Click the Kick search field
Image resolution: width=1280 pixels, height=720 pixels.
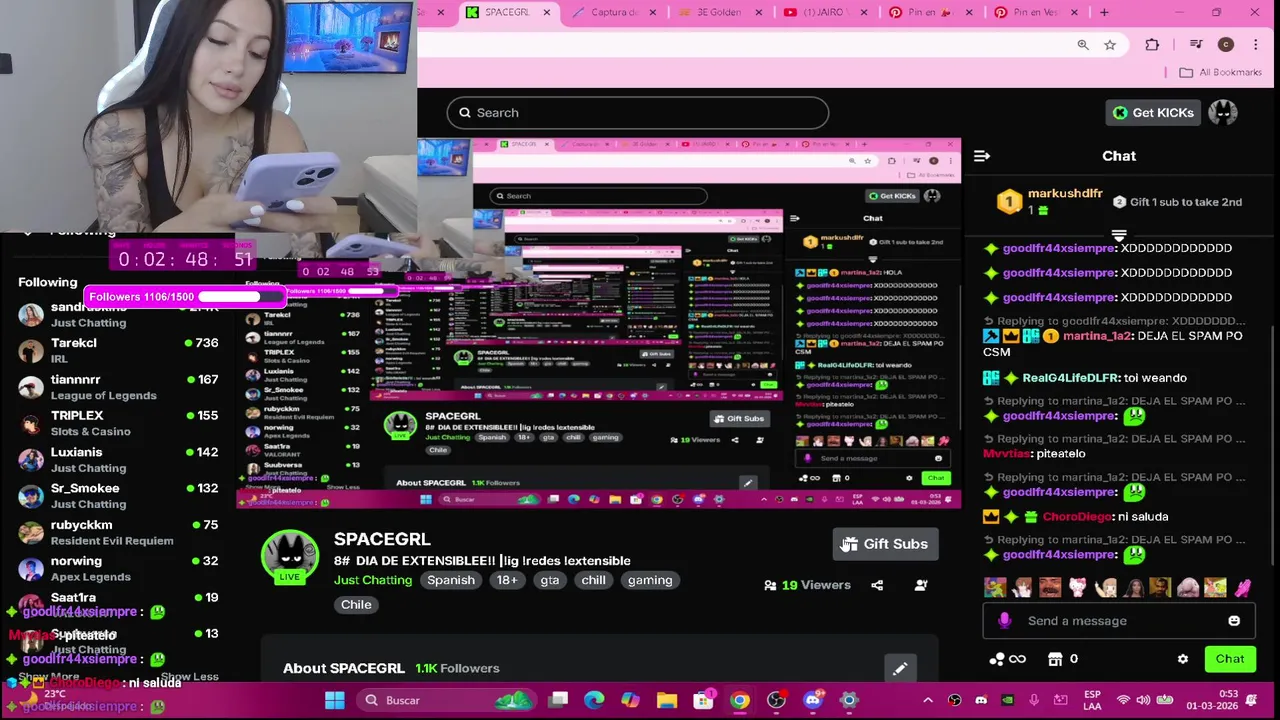click(638, 113)
